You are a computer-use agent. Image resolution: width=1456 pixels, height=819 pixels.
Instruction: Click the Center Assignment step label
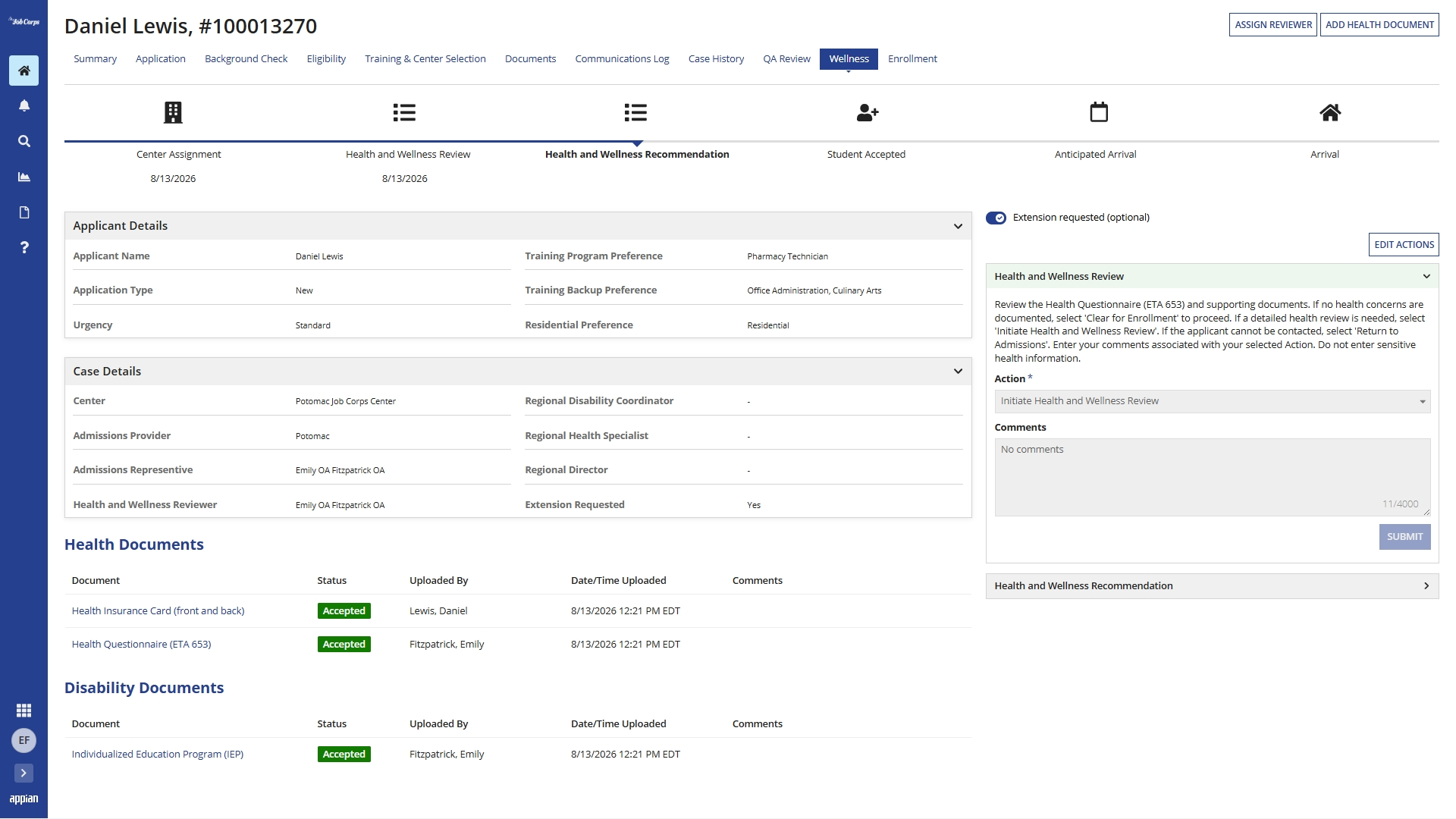(x=179, y=155)
